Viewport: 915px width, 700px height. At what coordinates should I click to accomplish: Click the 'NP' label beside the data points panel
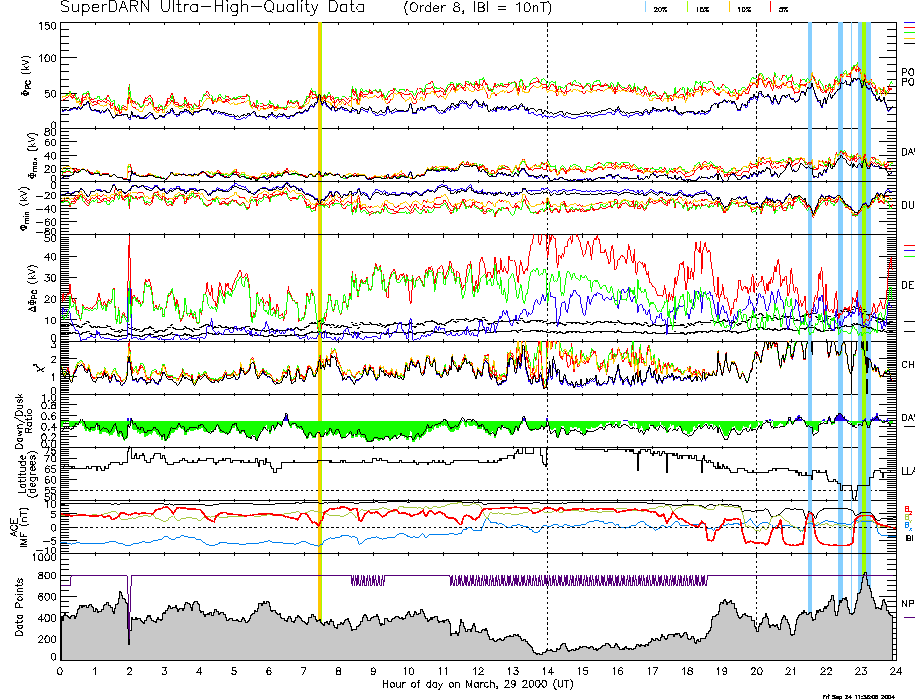(x=907, y=604)
